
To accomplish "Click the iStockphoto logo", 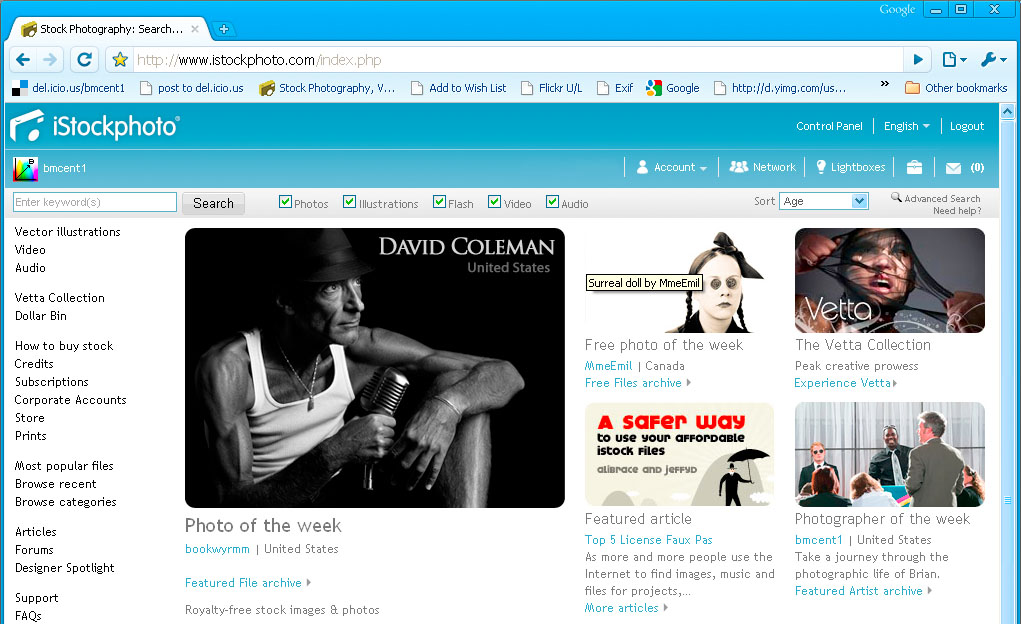I will 95,125.
